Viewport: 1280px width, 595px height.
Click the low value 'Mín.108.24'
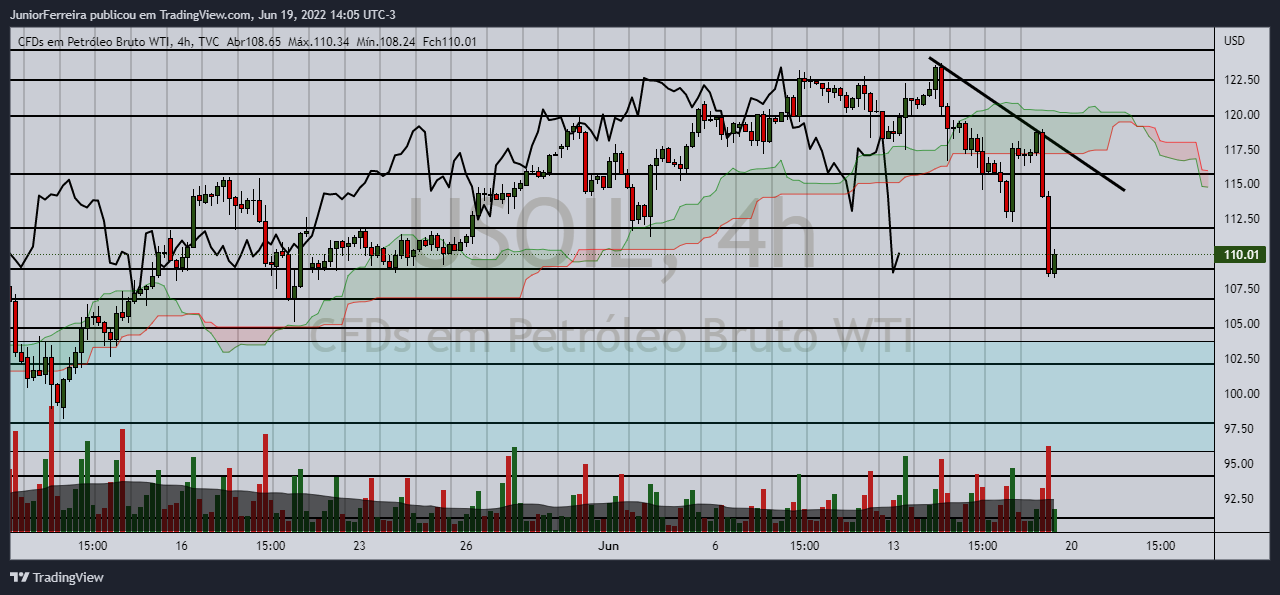coord(386,41)
